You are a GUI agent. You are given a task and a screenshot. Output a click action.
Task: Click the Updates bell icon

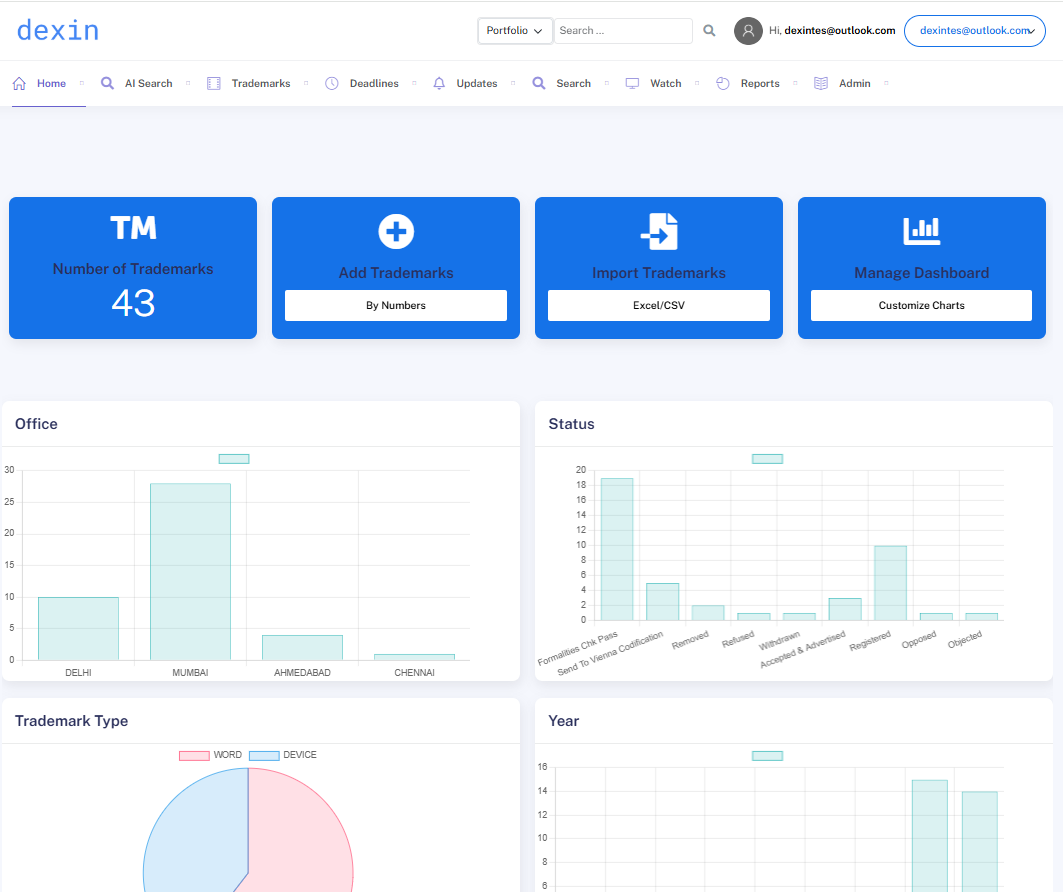(x=439, y=83)
